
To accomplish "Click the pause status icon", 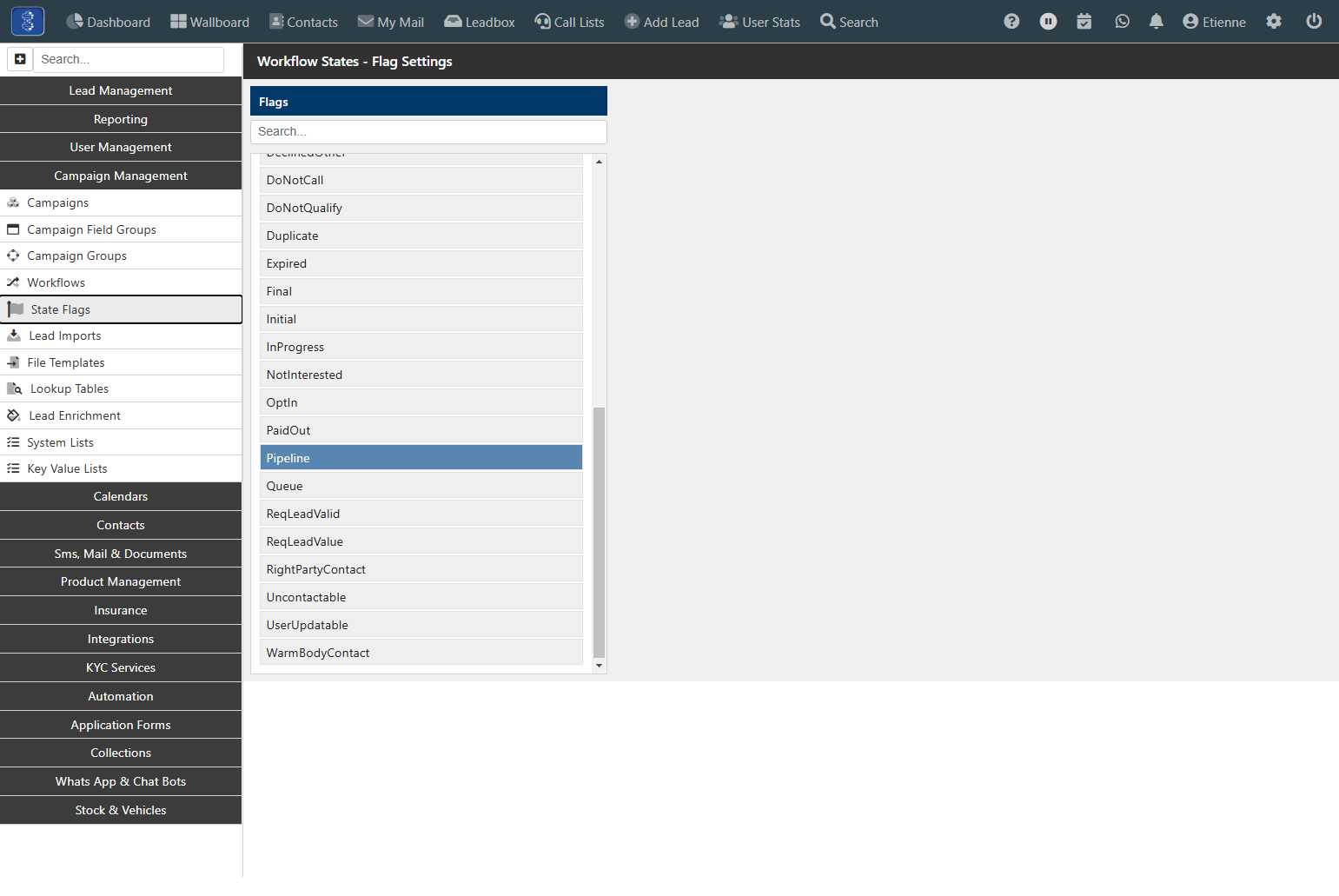I will coord(1049,22).
